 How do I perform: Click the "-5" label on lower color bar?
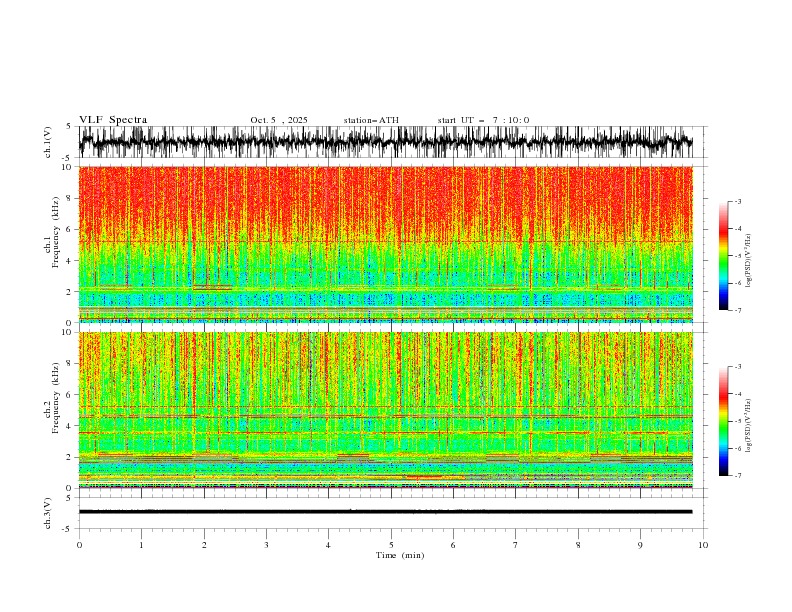[x=738, y=421]
